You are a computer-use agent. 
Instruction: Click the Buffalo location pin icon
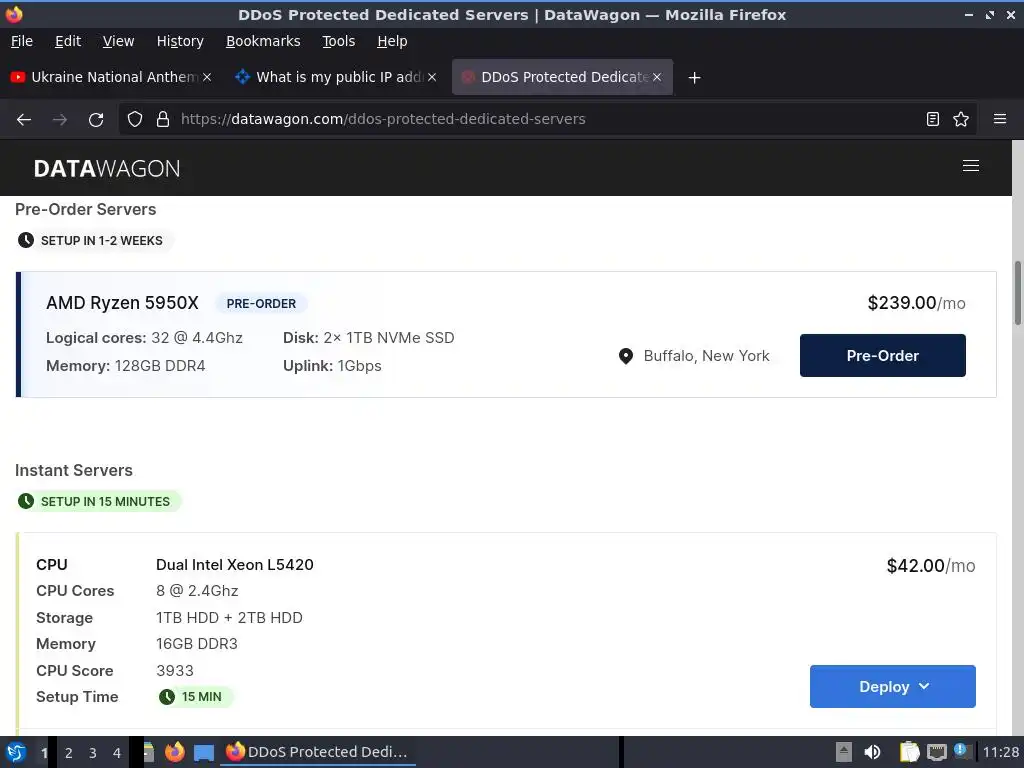[626, 356]
